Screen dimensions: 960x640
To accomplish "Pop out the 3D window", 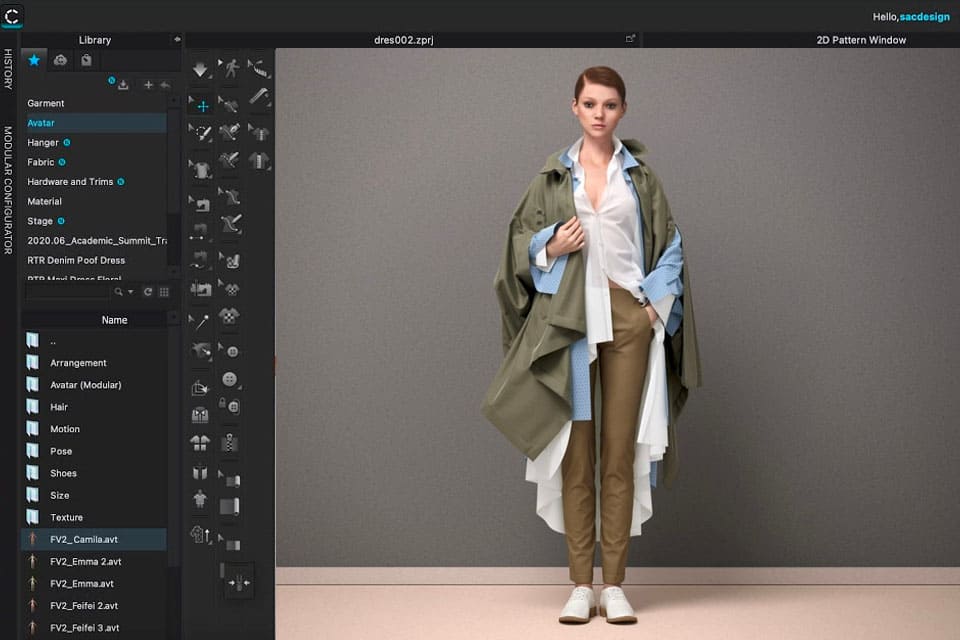I will pyautogui.click(x=630, y=40).
